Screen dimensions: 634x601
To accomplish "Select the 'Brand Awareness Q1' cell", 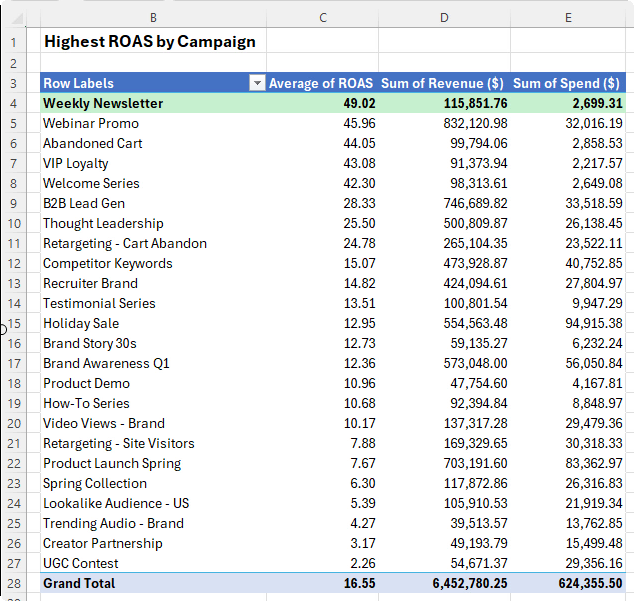I will tap(153, 363).
